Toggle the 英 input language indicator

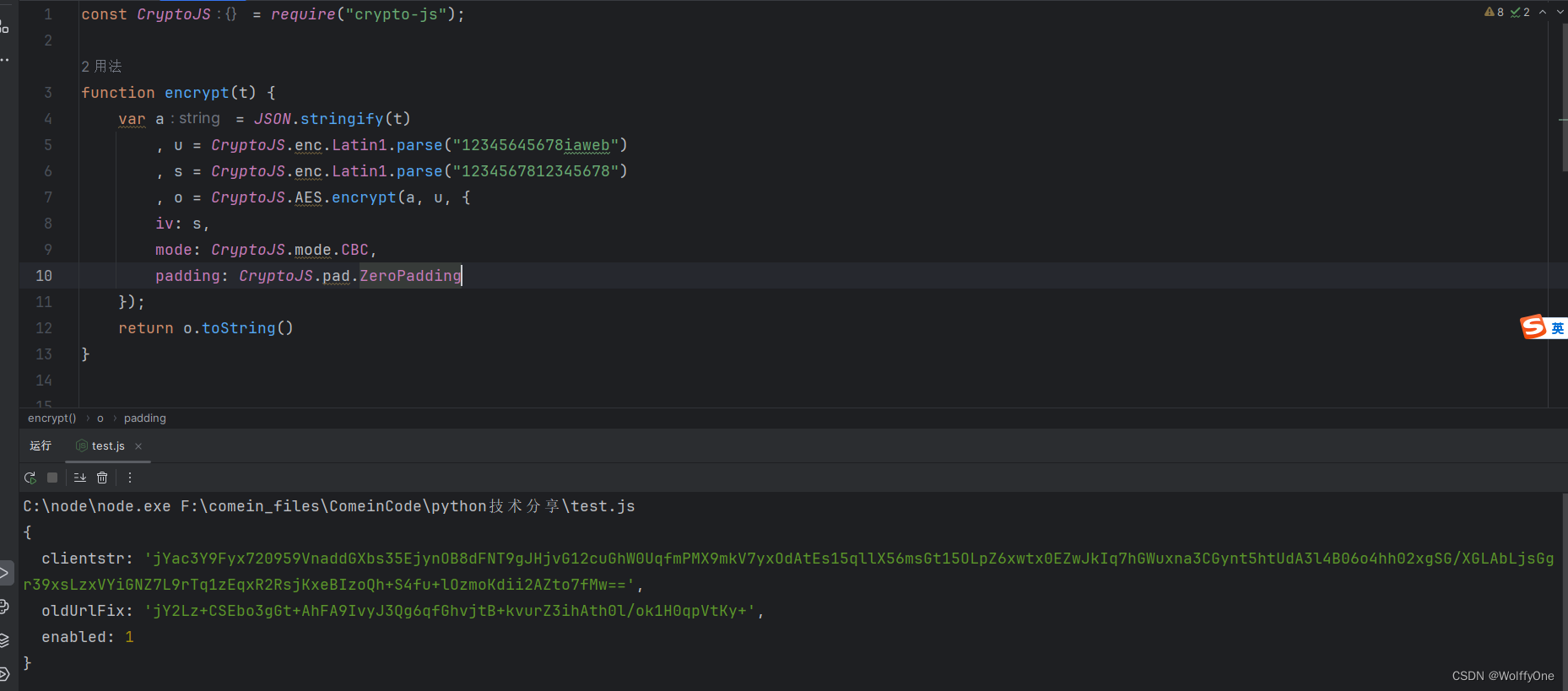(1558, 328)
